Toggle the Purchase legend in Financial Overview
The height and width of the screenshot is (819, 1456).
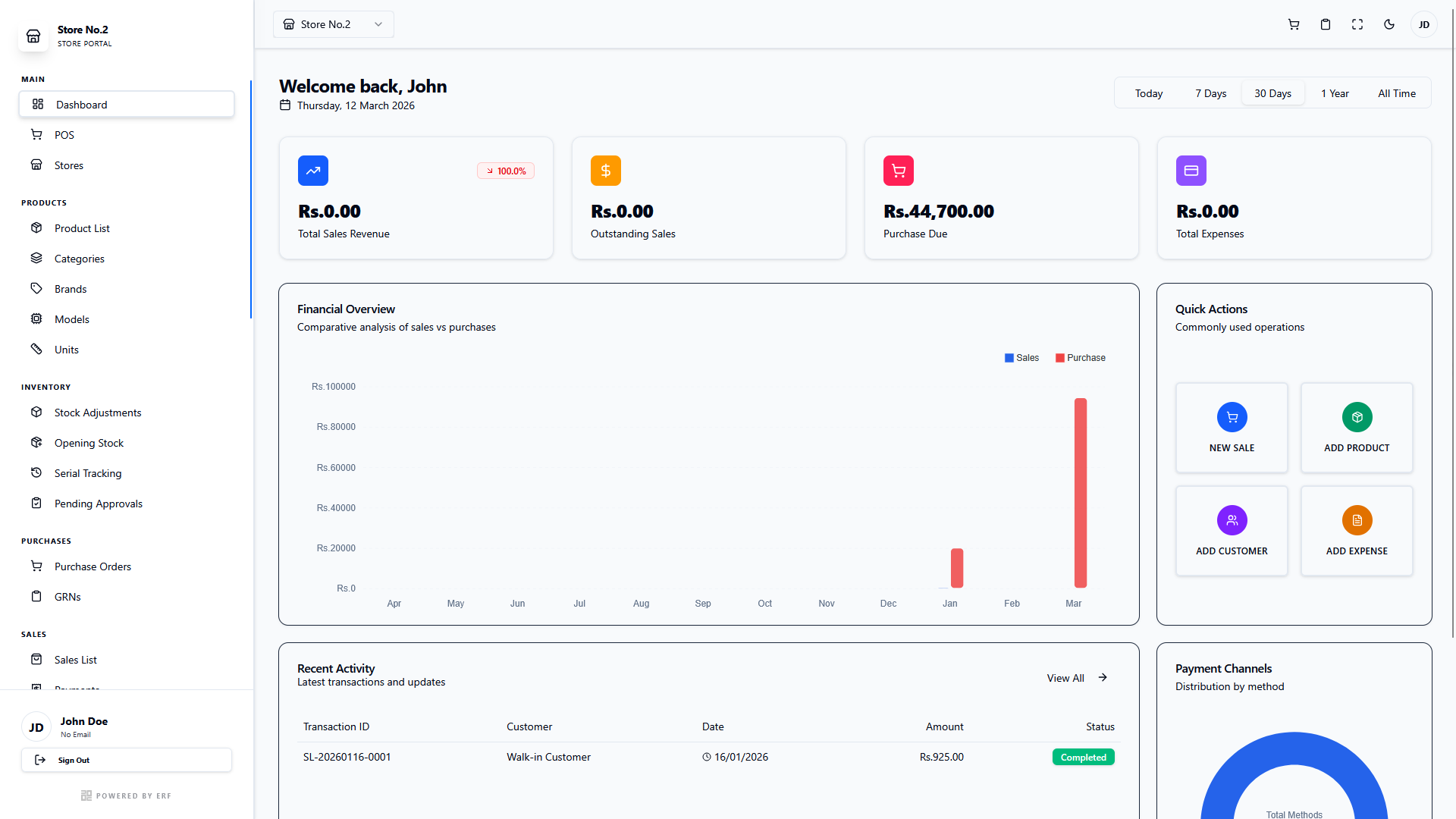1080,357
